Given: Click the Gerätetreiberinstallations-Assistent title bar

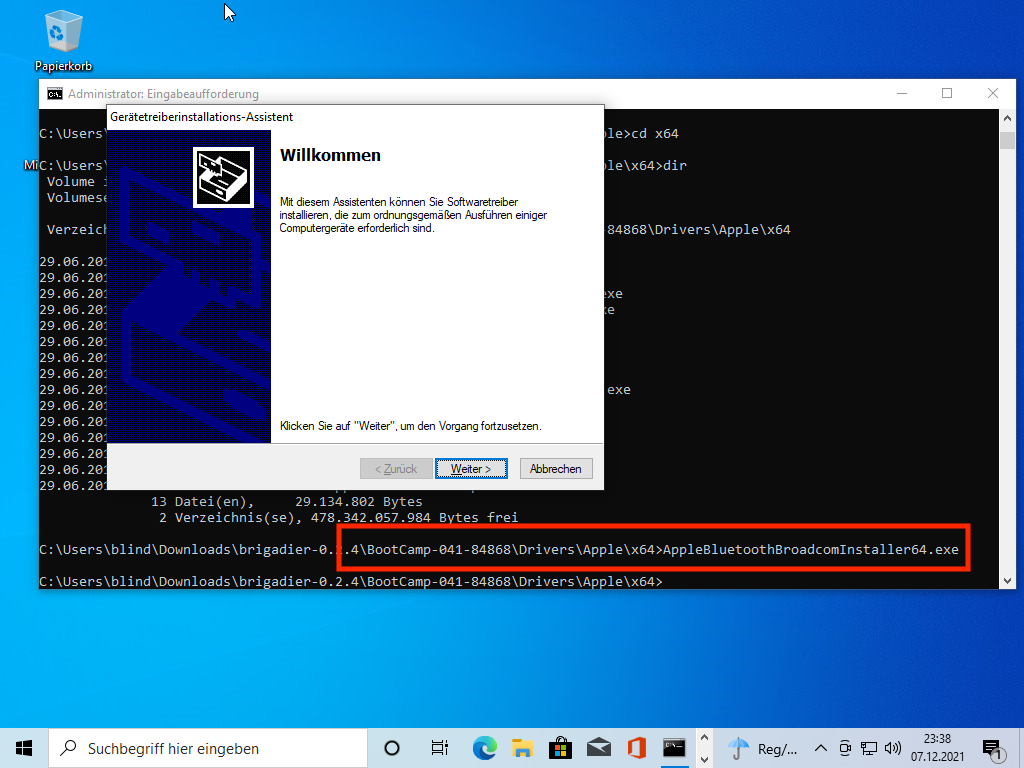Looking at the screenshot, I should click(355, 117).
